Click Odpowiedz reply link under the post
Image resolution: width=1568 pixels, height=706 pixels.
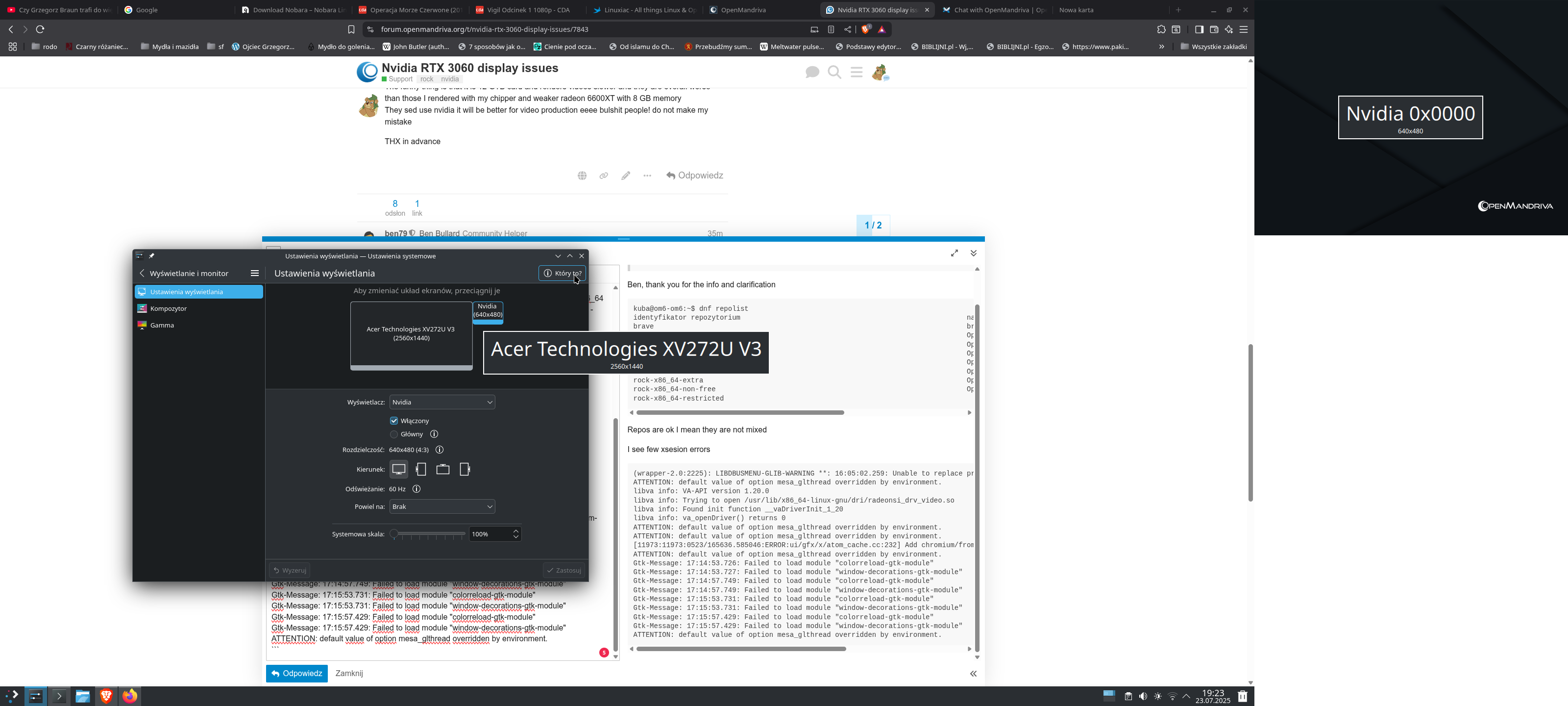694,176
